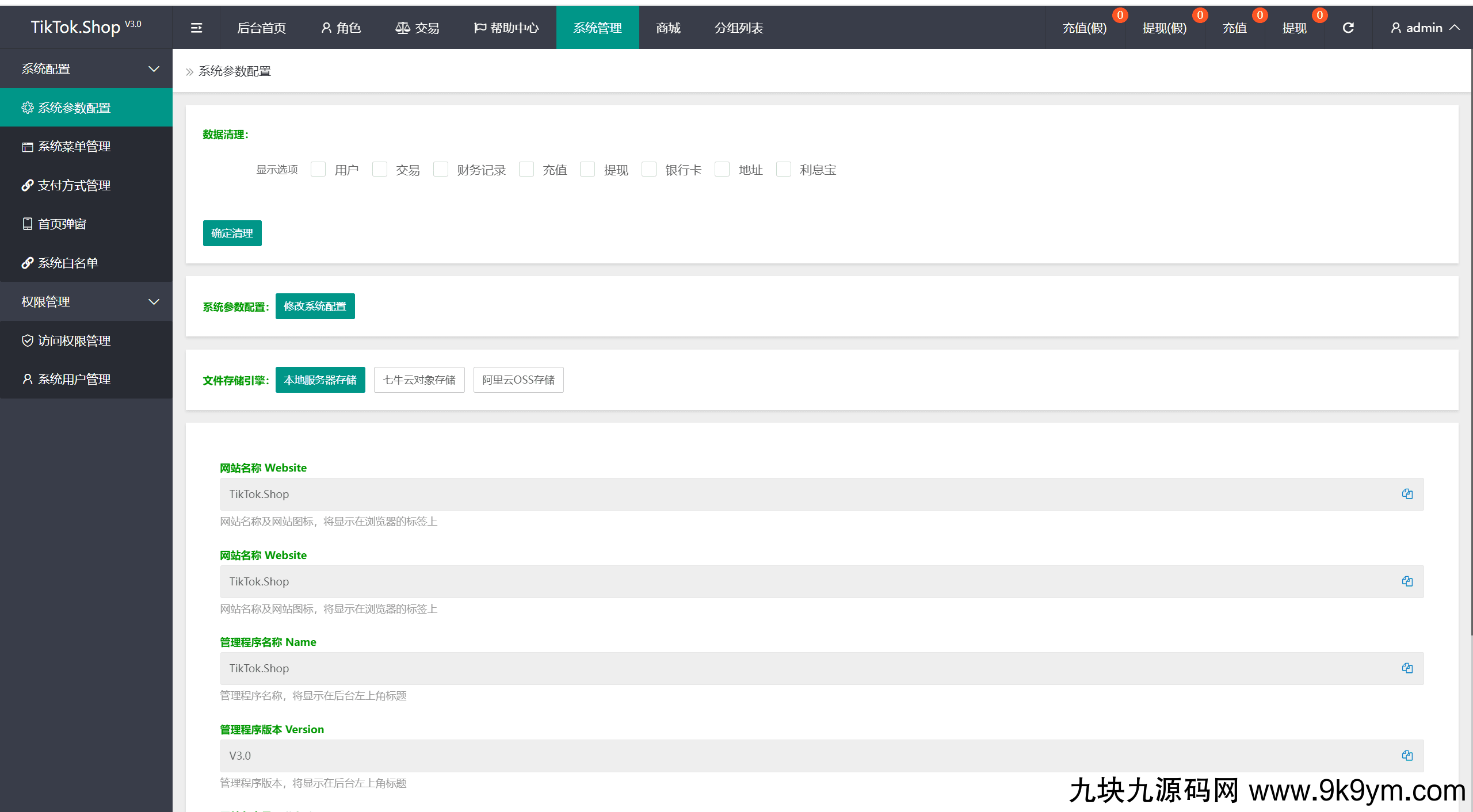Viewport: 1473px width, 812px height.
Task: Select the 系统用户管理 person icon
Action: point(27,379)
